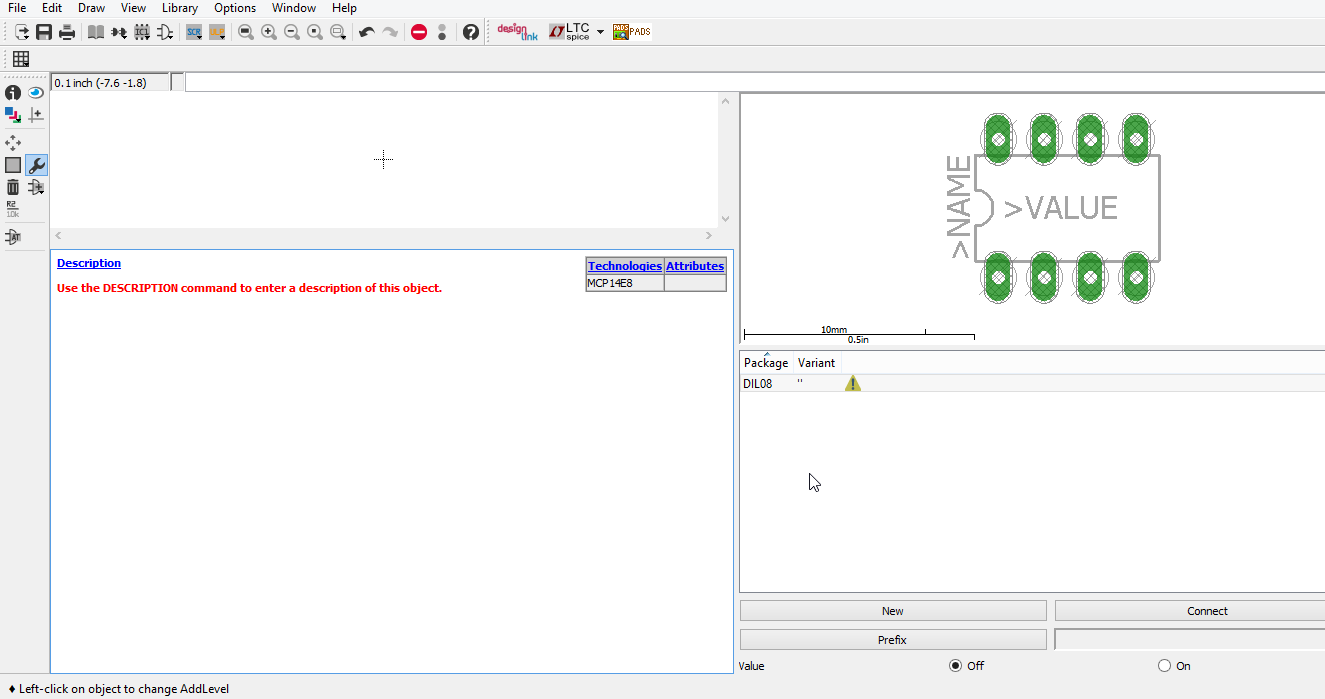
Task: Click the New package button
Action: tap(893, 611)
